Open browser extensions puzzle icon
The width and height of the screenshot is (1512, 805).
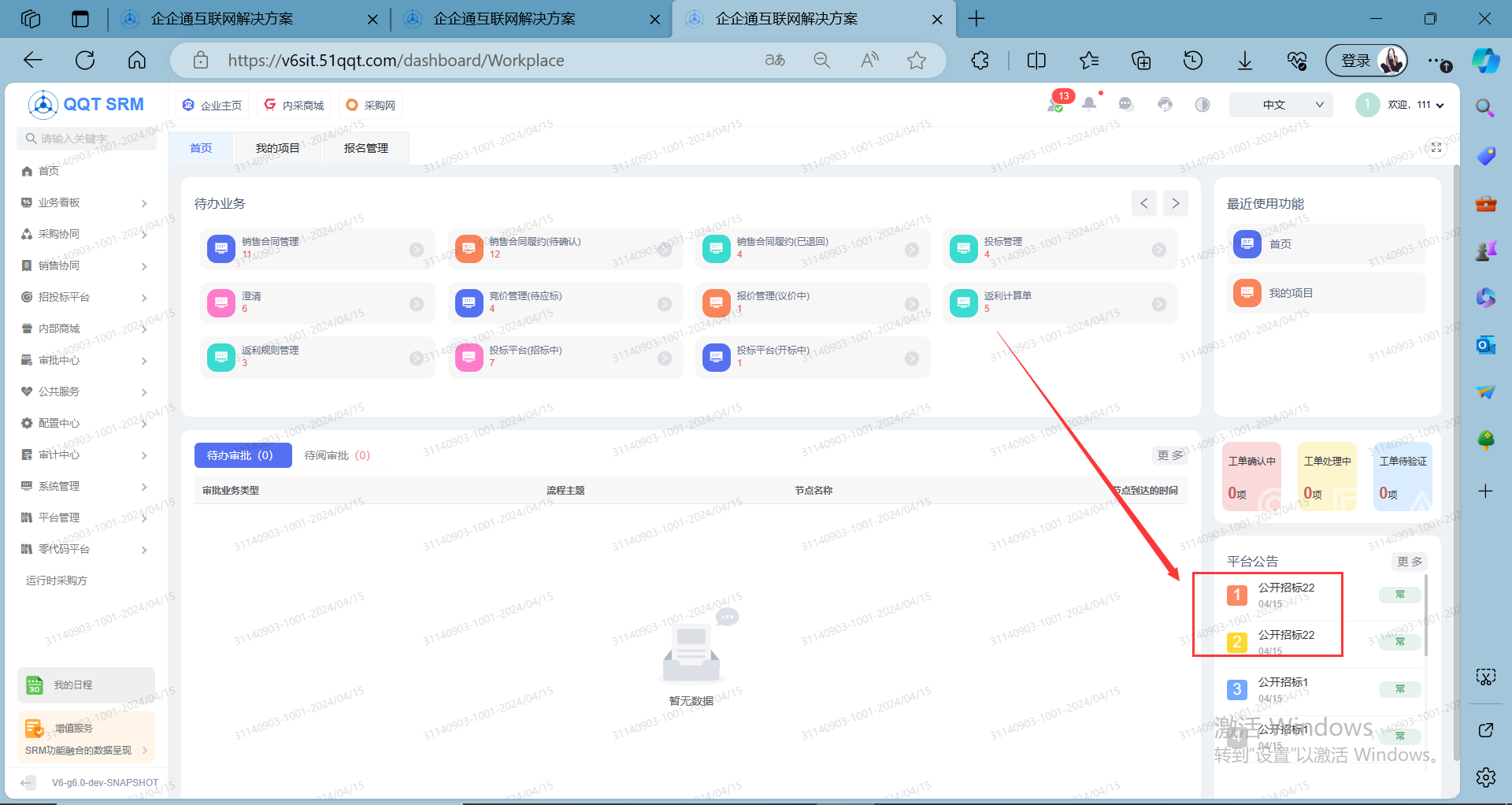pyautogui.click(x=980, y=61)
